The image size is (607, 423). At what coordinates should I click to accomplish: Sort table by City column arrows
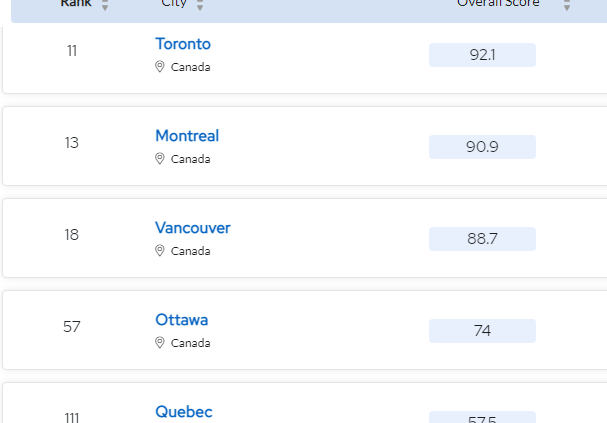click(200, 5)
